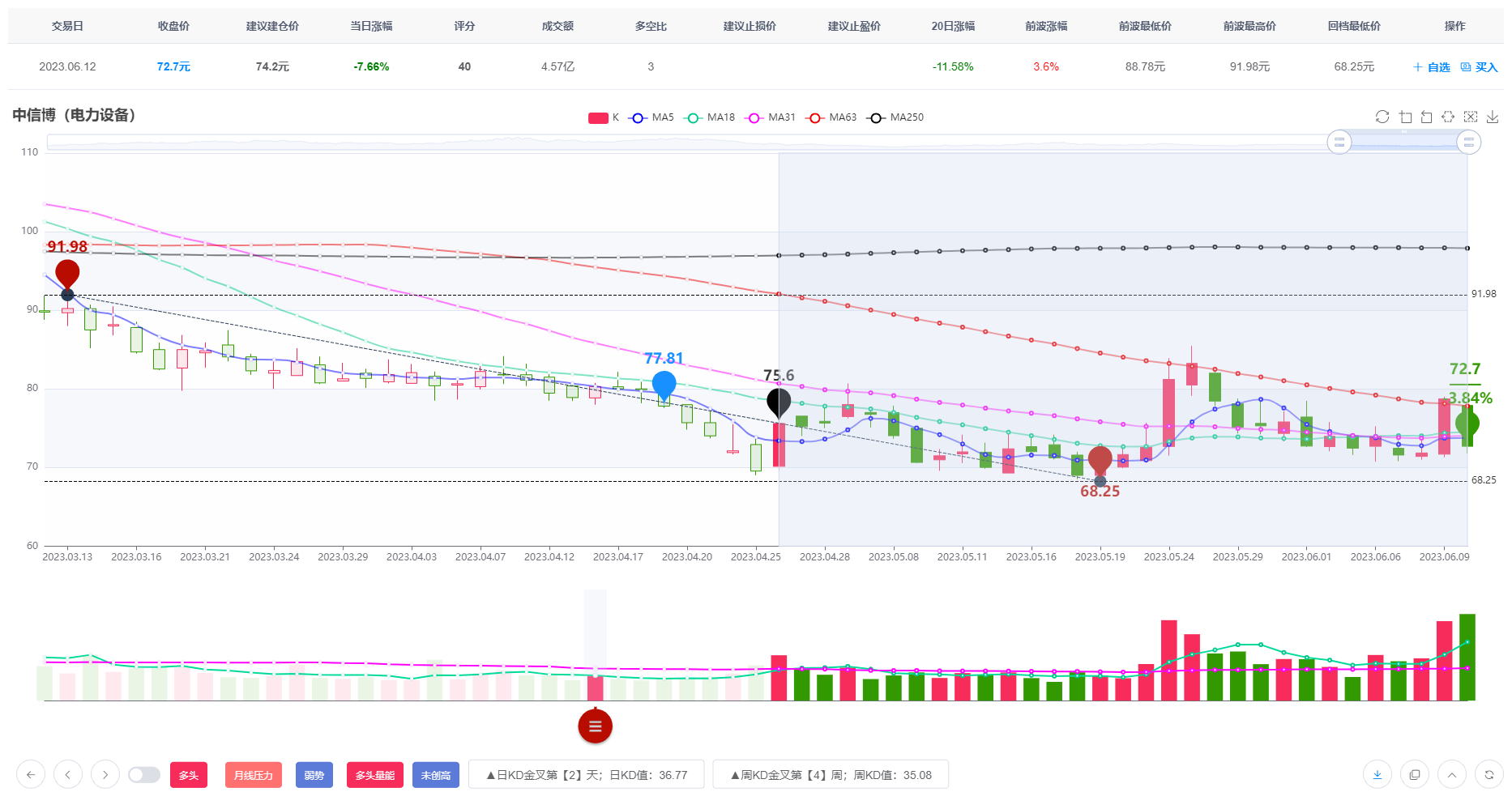1512x792 pixels.
Task: Click the highlighted volume bar above red button
Action: (596, 688)
